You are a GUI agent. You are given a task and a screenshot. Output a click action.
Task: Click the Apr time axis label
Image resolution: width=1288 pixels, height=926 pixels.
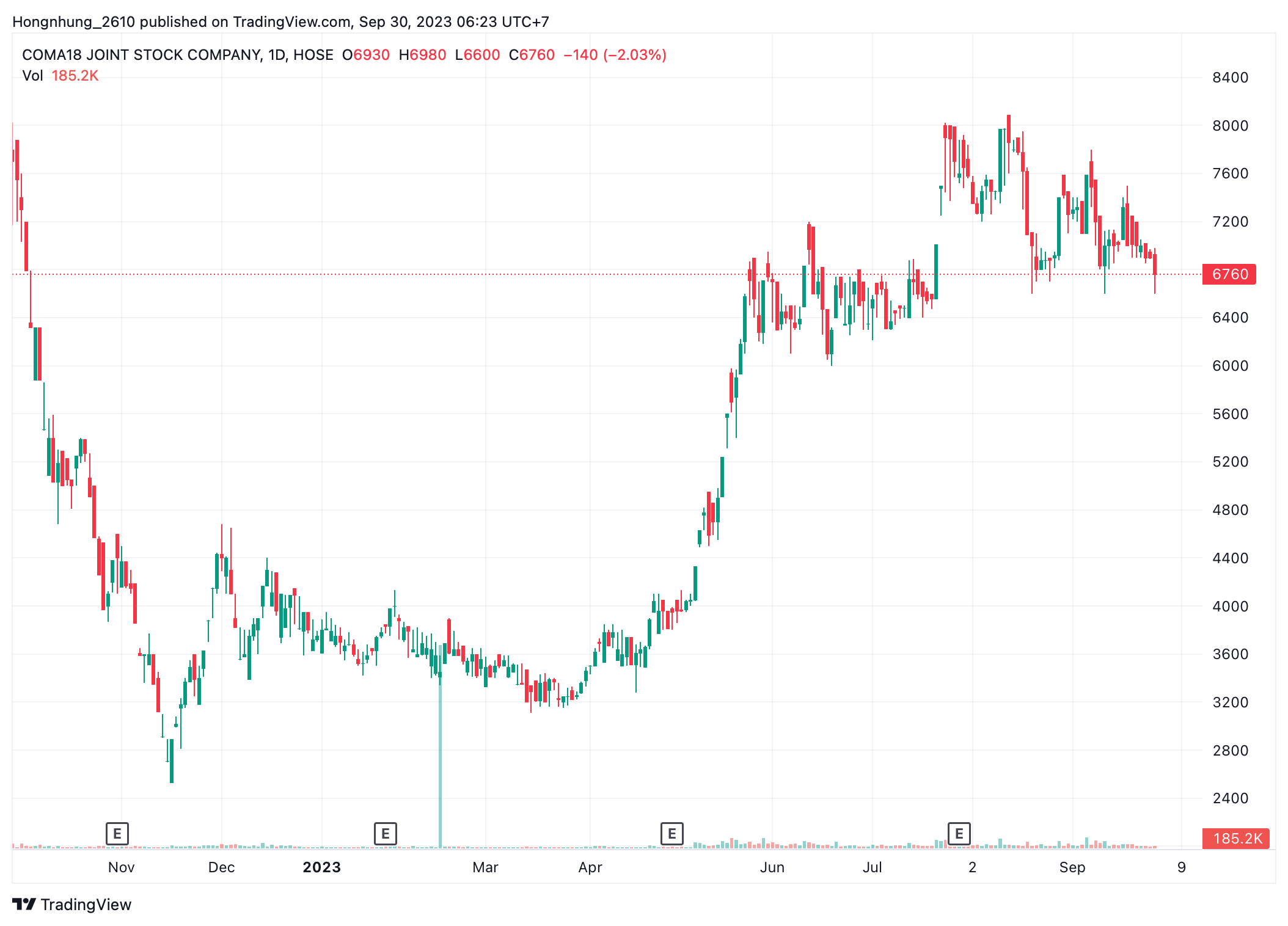coord(590,867)
